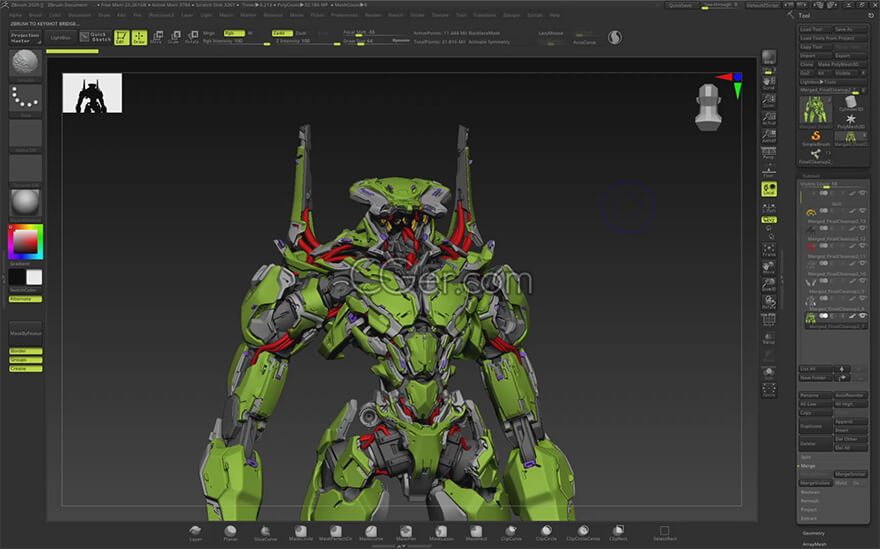Open LightBox
The image size is (880, 549).
click(60, 38)
